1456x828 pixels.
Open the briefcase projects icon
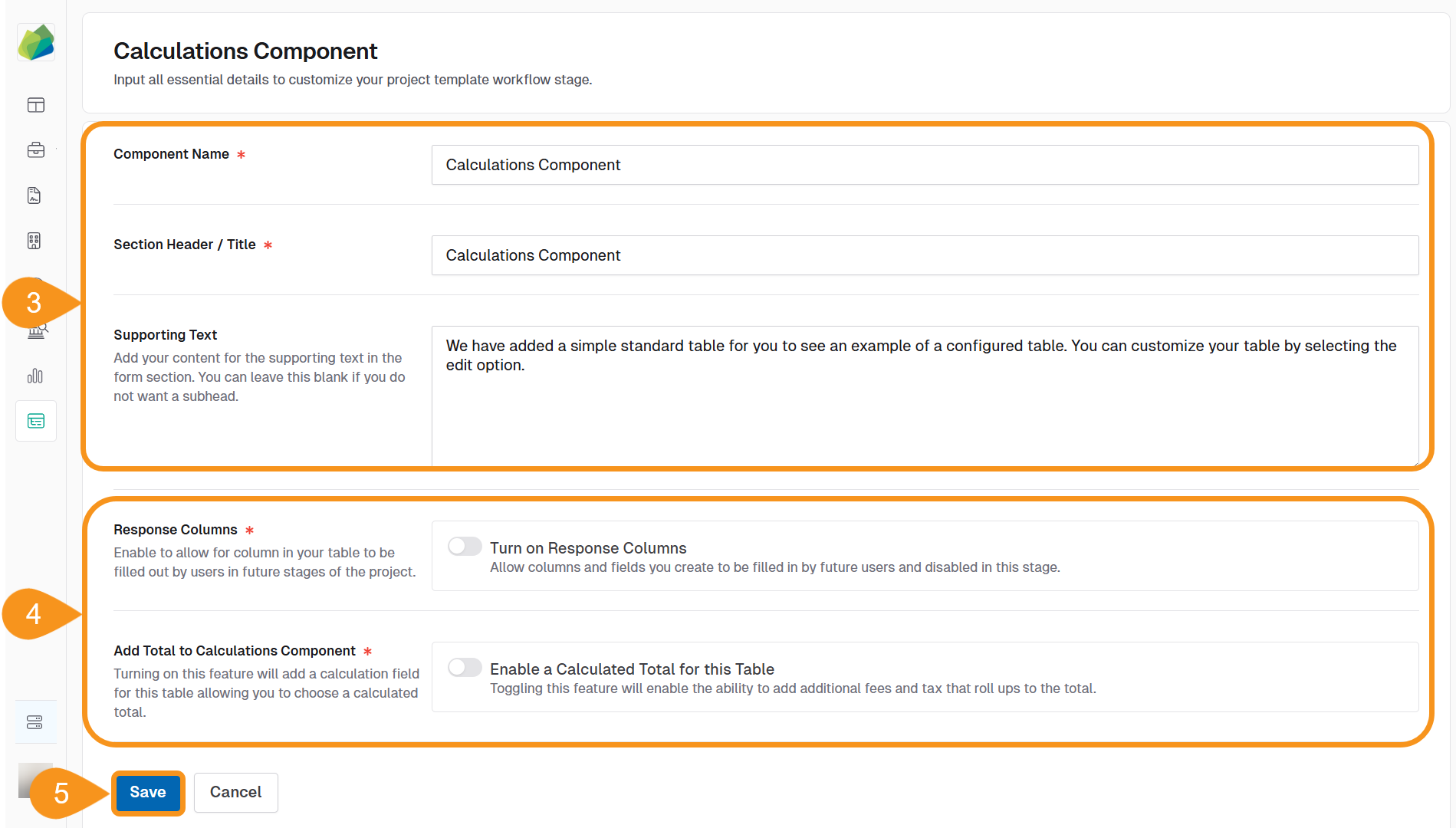(35, 149)
